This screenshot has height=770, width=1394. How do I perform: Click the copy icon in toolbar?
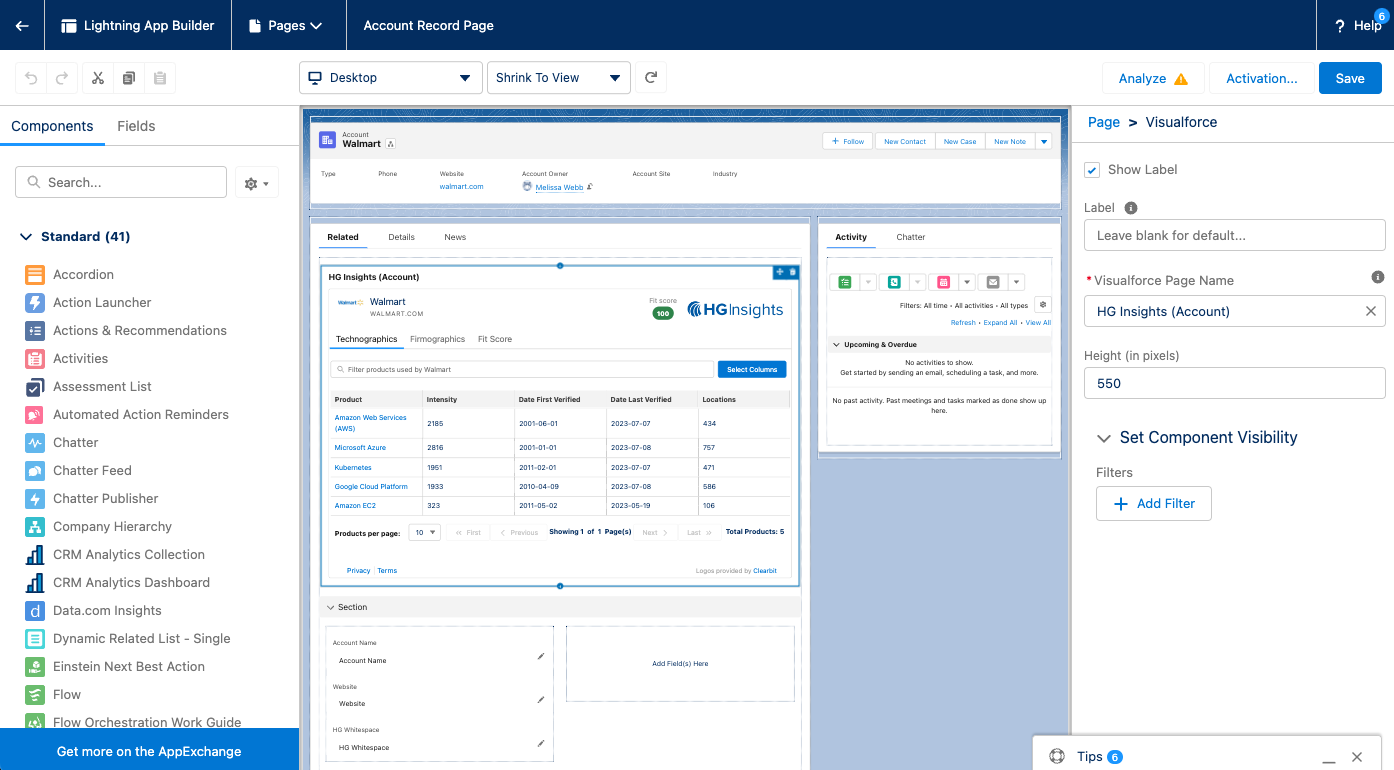pos(129,78)
